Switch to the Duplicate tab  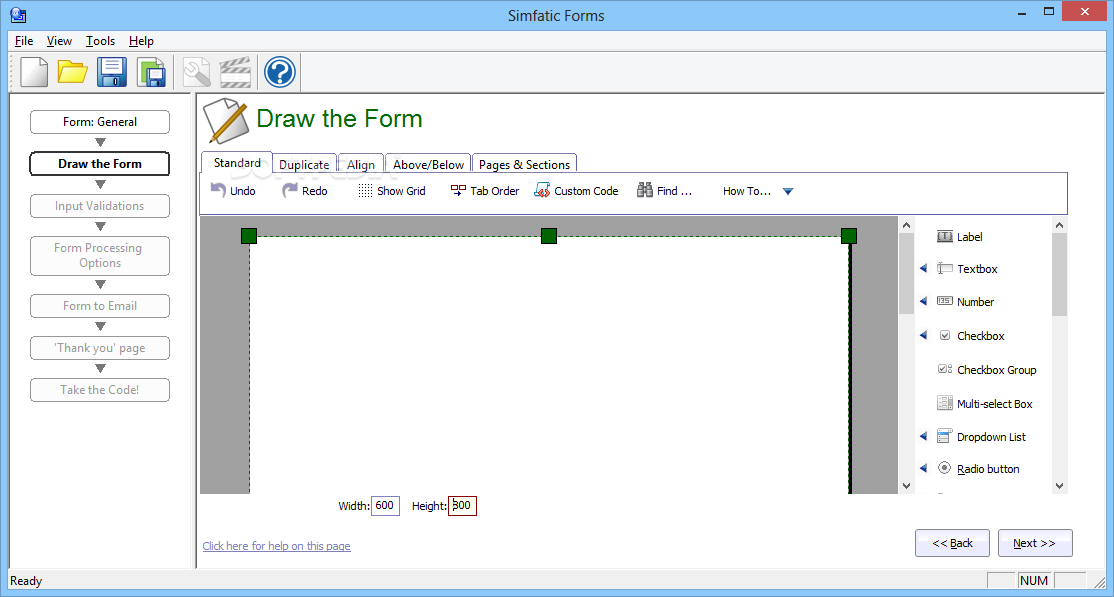304,164
